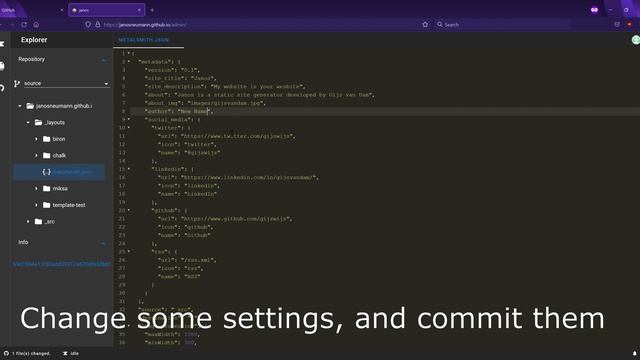
Task: Click the linkedin url value line
Action: coord(238,178)
